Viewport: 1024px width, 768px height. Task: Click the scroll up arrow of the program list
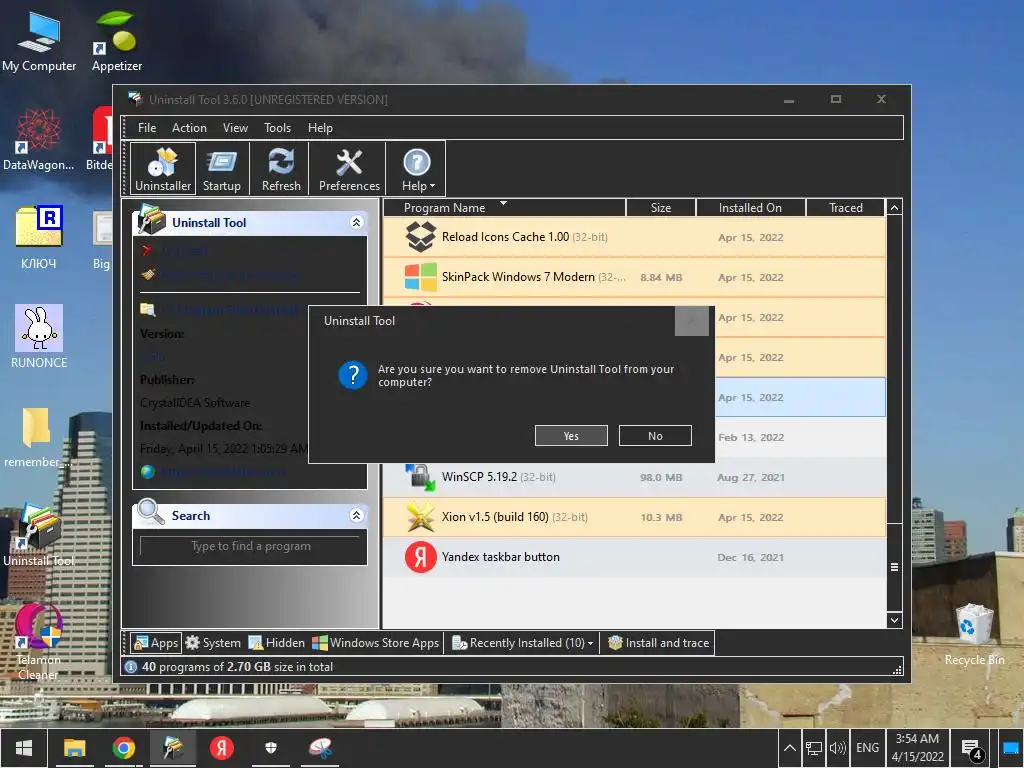click(x=894, y=208)
